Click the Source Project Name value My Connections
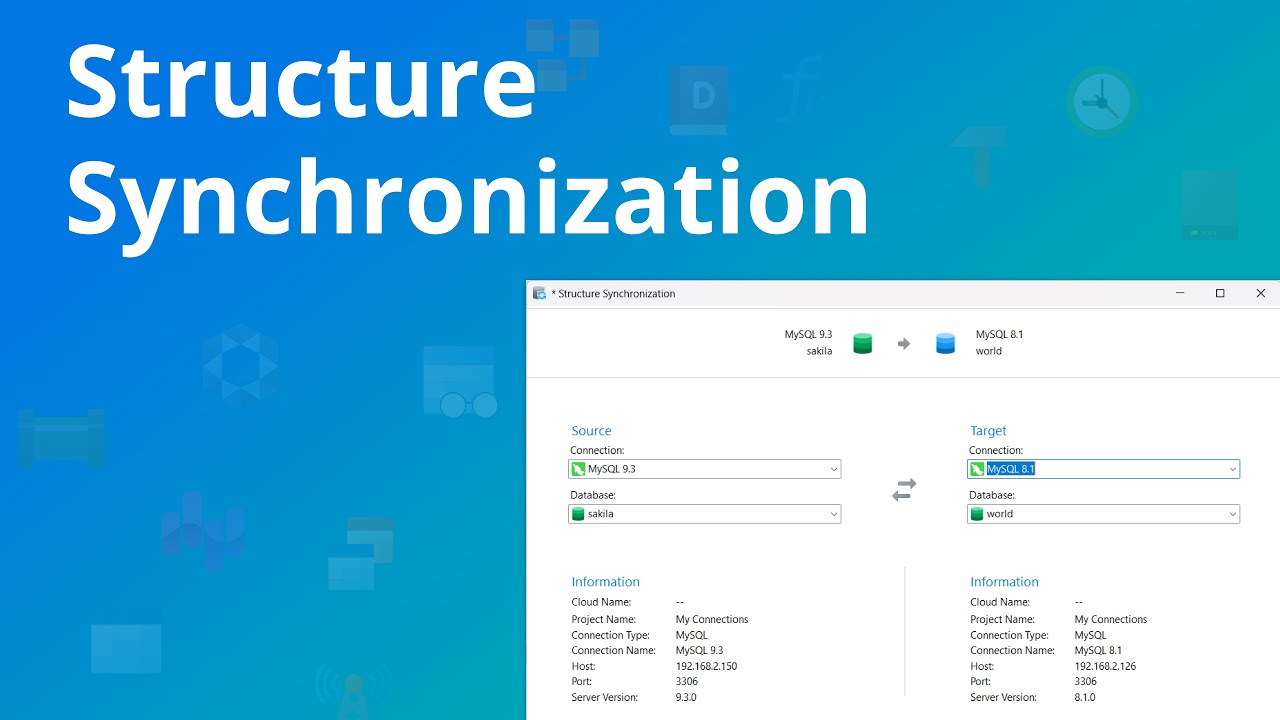This screenshot has width=1280, height=720. click(x=712, y=619)
